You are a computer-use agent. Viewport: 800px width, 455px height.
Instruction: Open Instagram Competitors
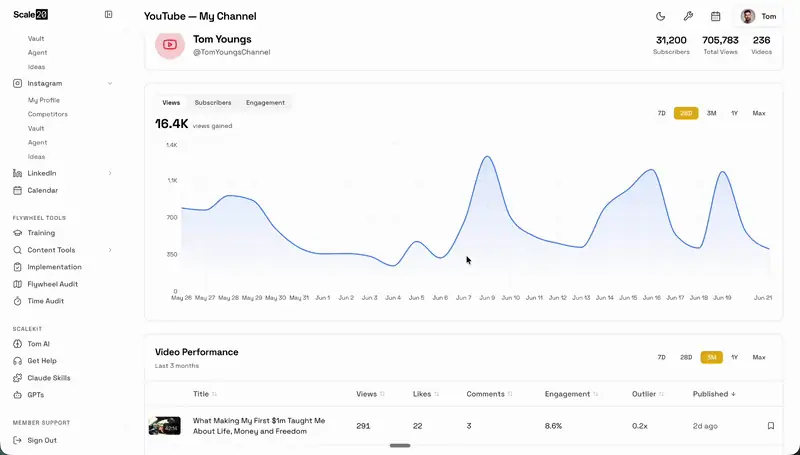pyautogui.click(x=47, y=114)
